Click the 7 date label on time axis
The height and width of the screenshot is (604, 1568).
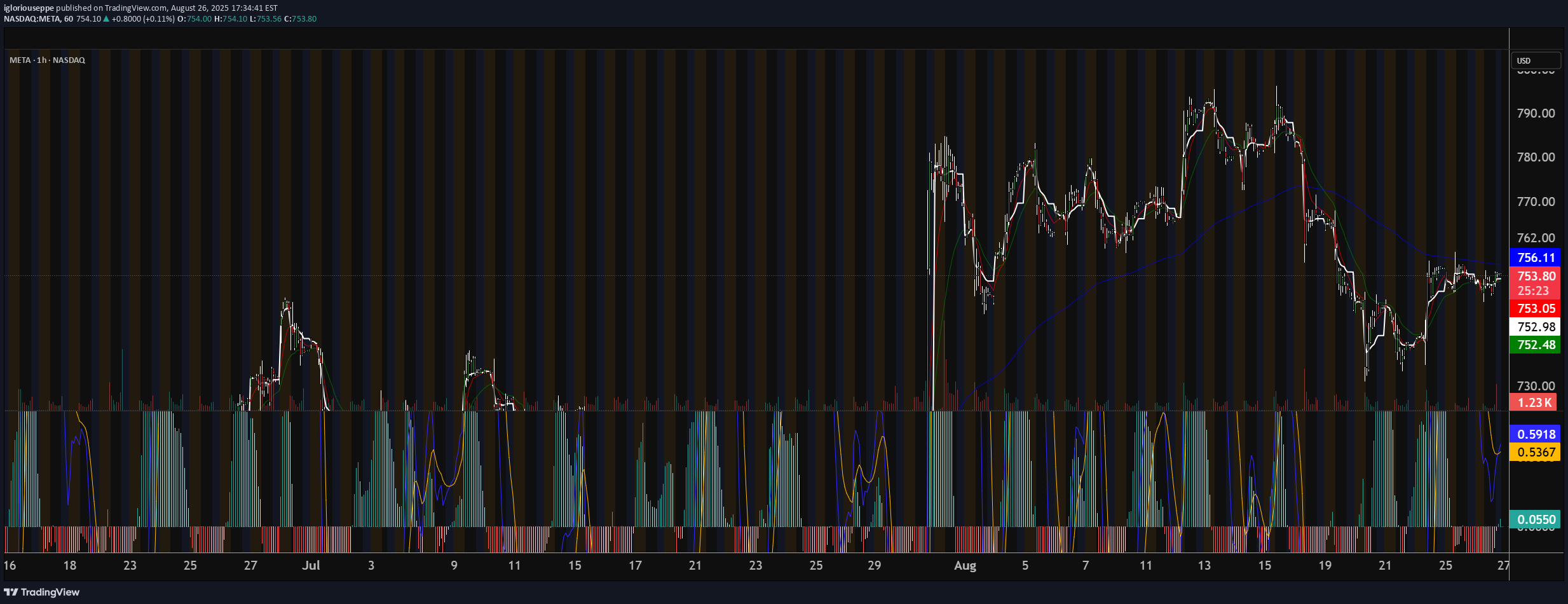click(x=1086, y=565)
